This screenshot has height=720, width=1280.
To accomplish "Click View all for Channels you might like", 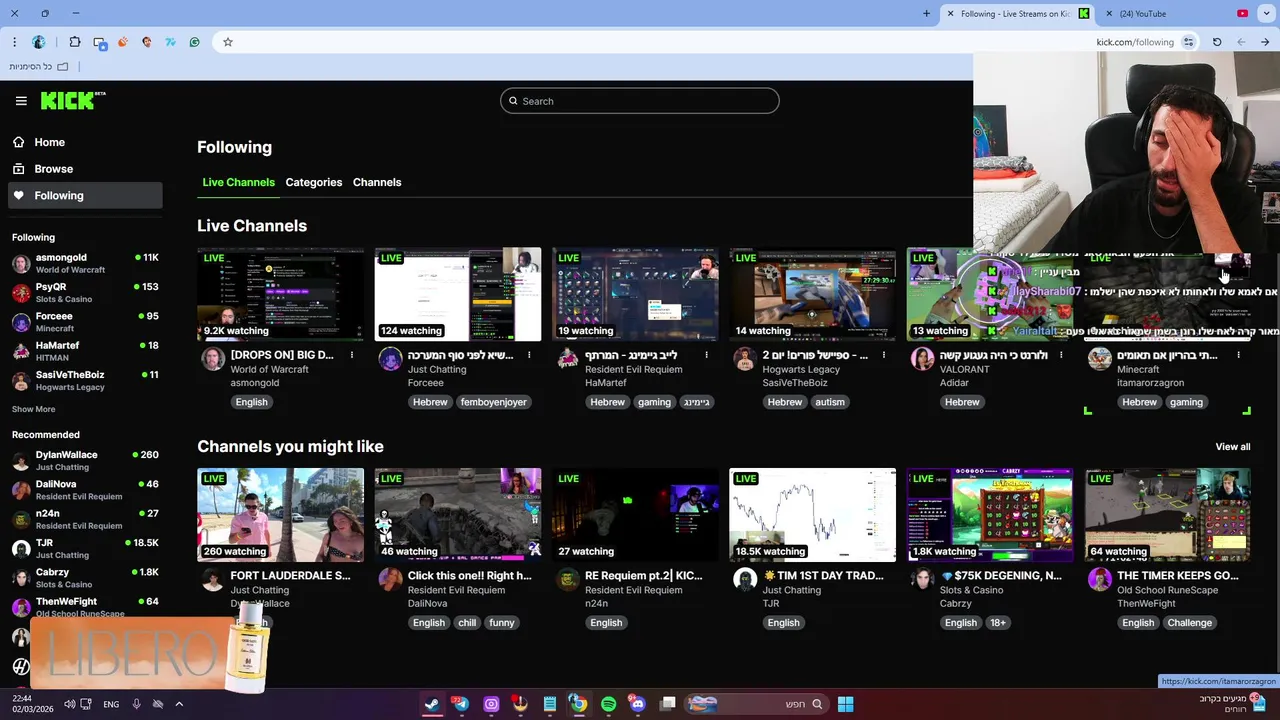I will [x=1232, y=447].
